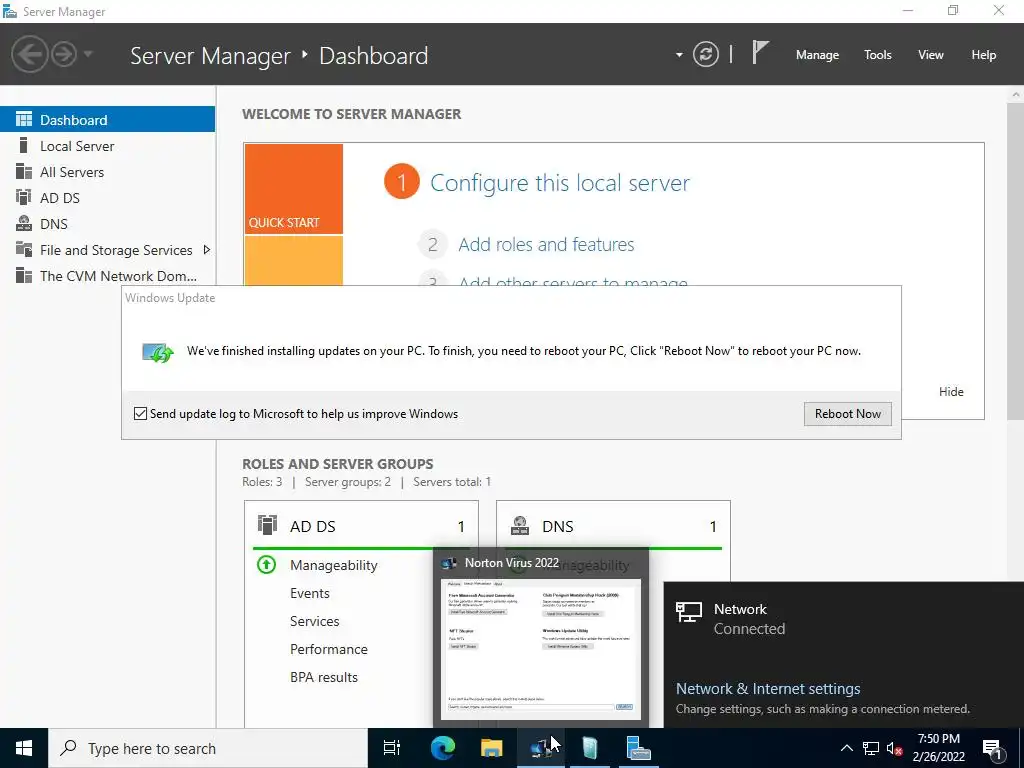Open Norton Virus 2022 preview thumbnail
This screenshot has width=1024, height=768.
541,649
